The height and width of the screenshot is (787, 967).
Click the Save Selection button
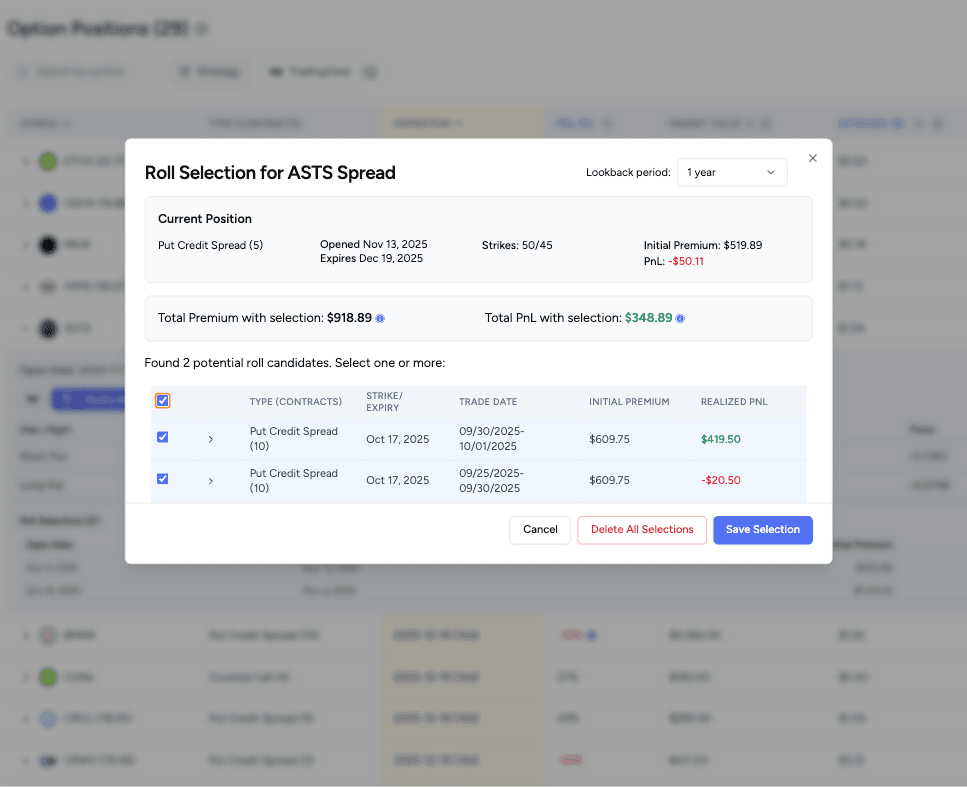point(763,530)
